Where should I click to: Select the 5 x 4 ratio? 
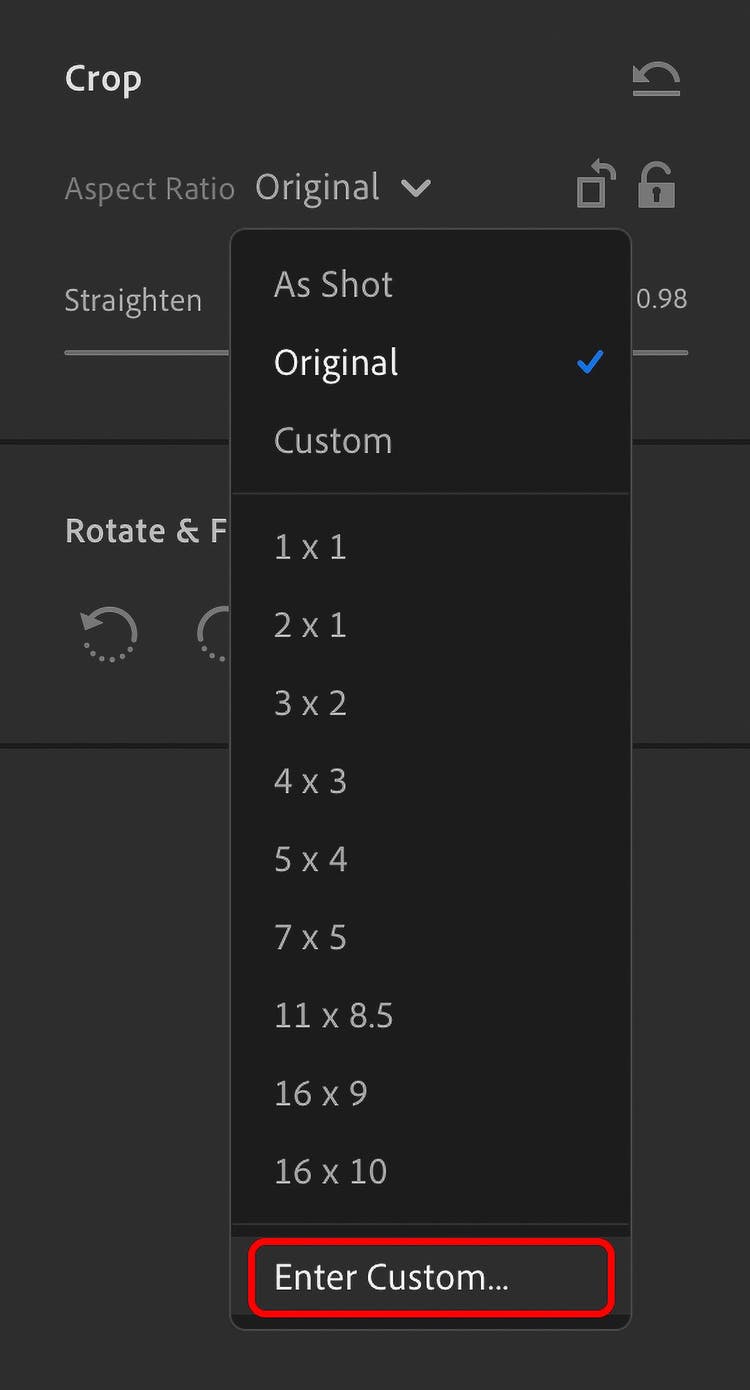pyautogui.click(x=310, y=859)
